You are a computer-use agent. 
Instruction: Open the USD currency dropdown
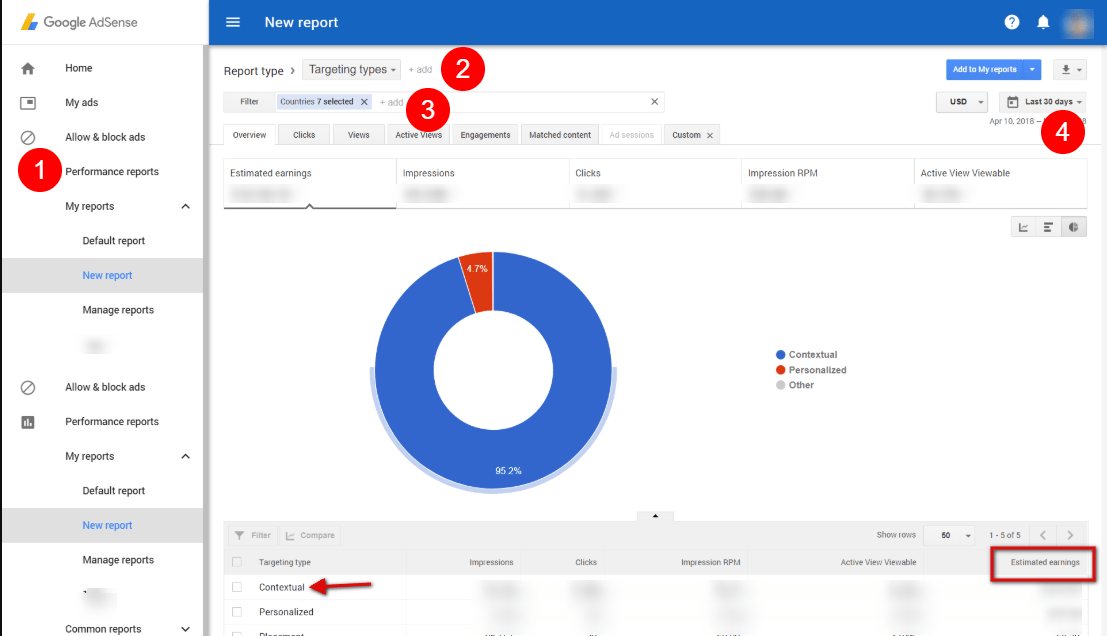pos(962,102)
